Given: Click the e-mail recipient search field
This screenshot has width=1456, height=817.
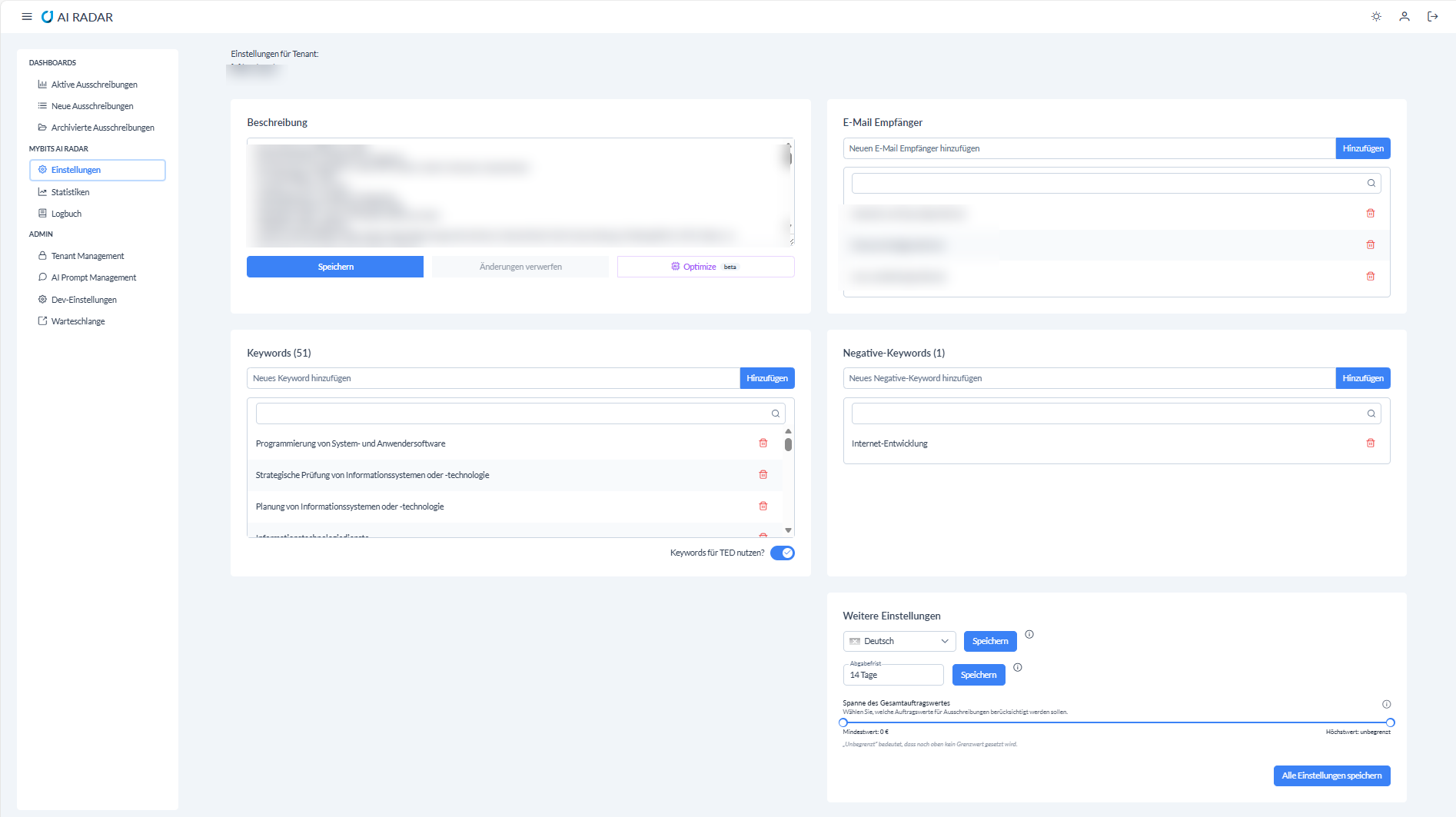Looking at the screenshot, I should [1116, 183].
